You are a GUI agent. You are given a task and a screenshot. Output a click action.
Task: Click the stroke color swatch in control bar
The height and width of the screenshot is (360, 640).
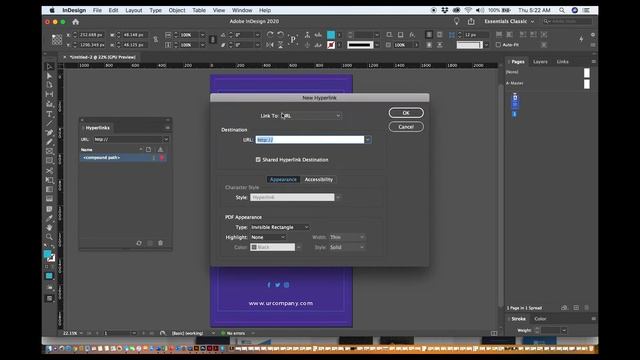tap(331, 45)
